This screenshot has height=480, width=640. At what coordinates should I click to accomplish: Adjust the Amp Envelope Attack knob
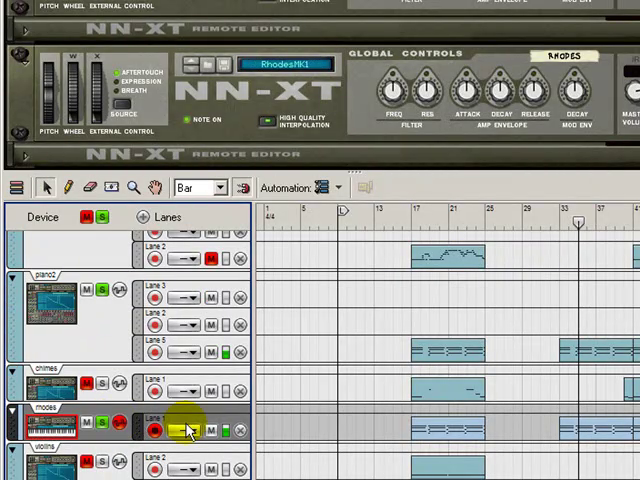[x=466, y=89]
